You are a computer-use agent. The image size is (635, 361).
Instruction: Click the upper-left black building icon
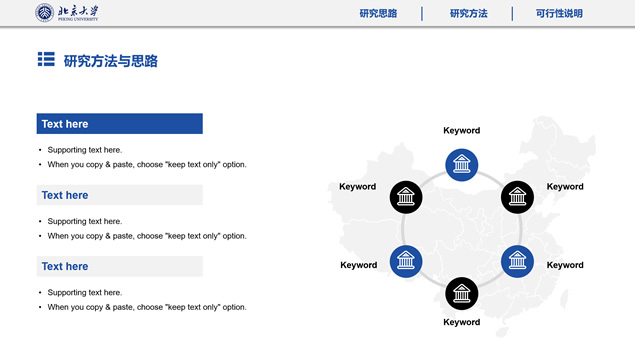click(x=406, y=197)
